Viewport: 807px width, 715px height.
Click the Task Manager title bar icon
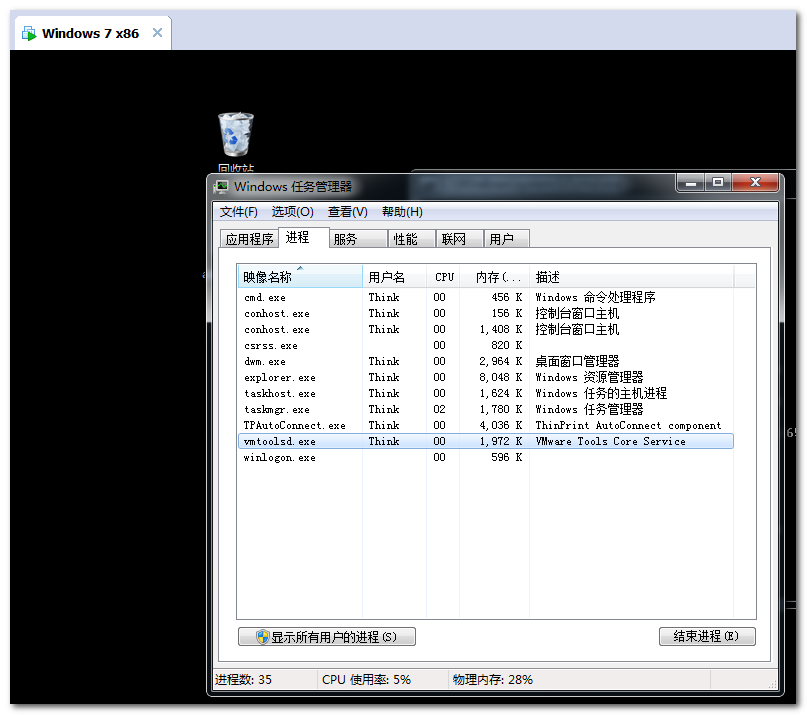(x=222, y=186)
